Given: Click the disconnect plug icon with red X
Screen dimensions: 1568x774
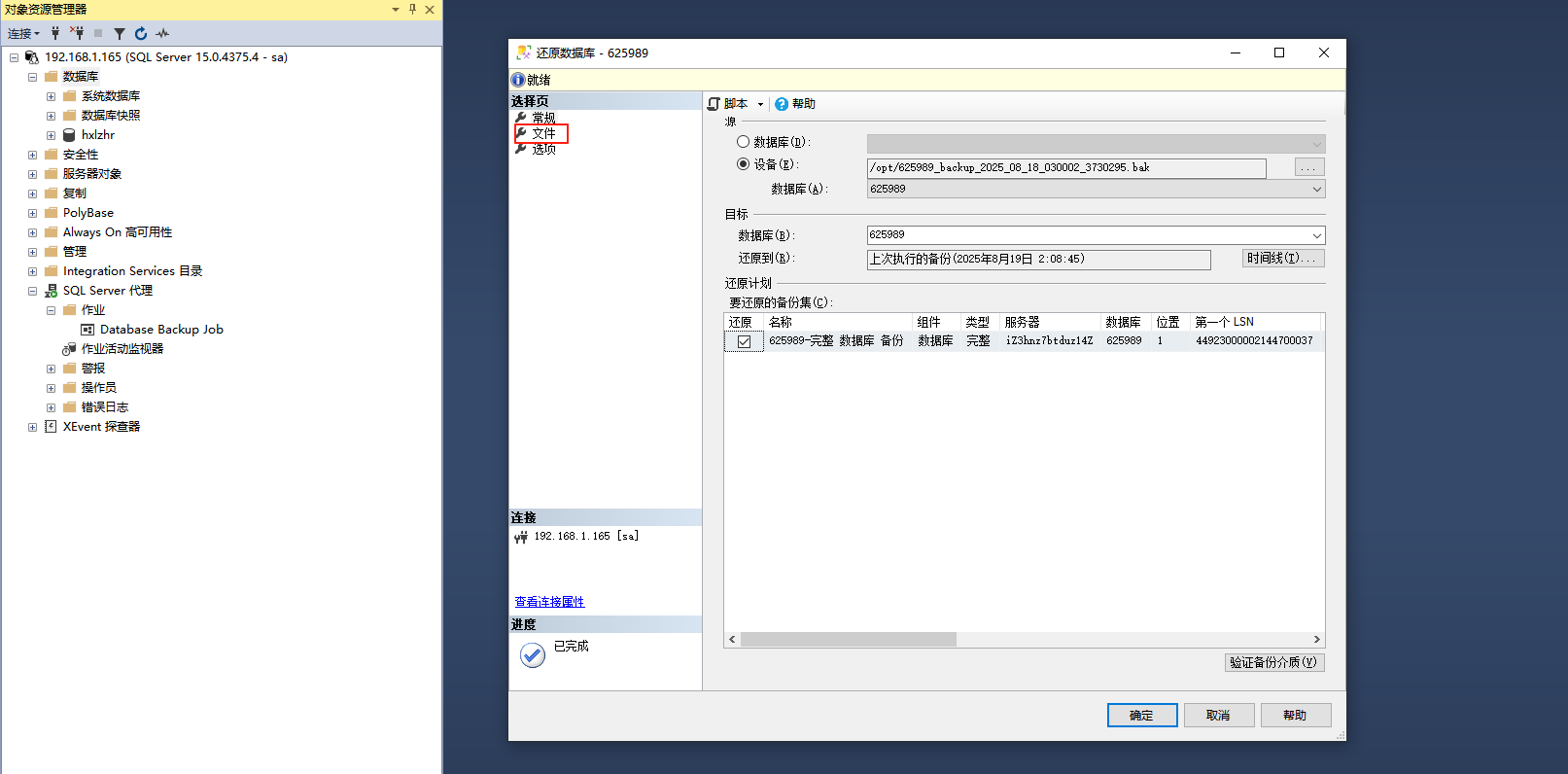Looking at the screenshot, I should click(77, 33).
